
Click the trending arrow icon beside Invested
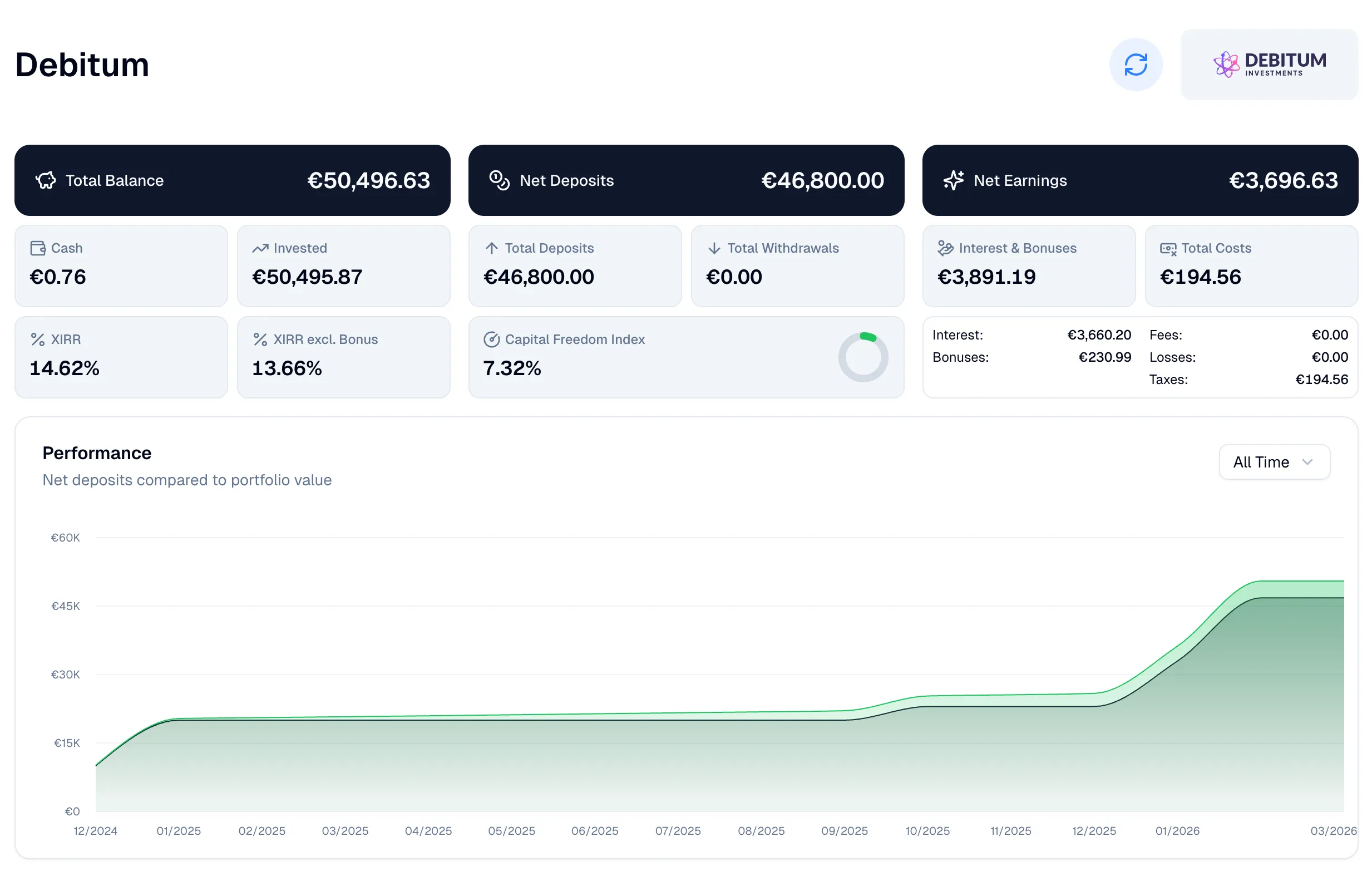(x=260, y=248)
